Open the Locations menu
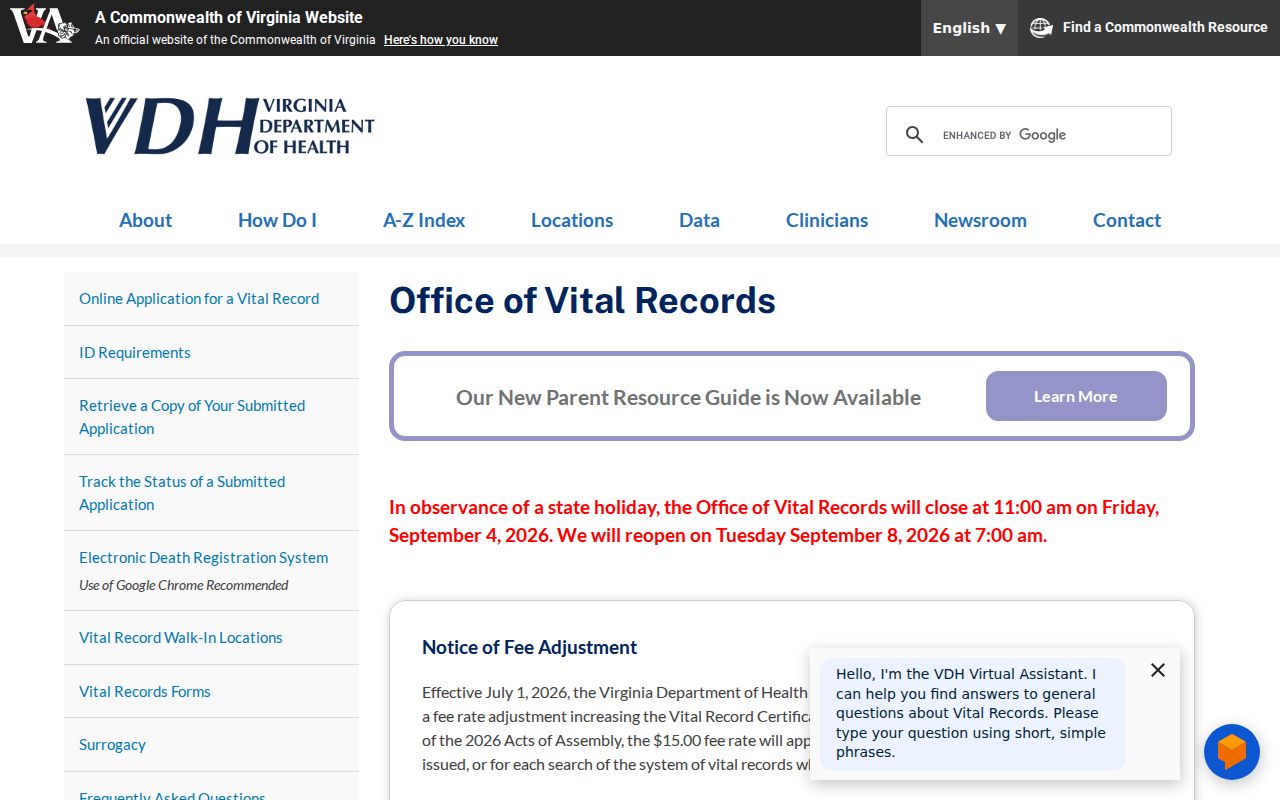The height and width of the screenshot is (800, 1280). click(572, 220)
